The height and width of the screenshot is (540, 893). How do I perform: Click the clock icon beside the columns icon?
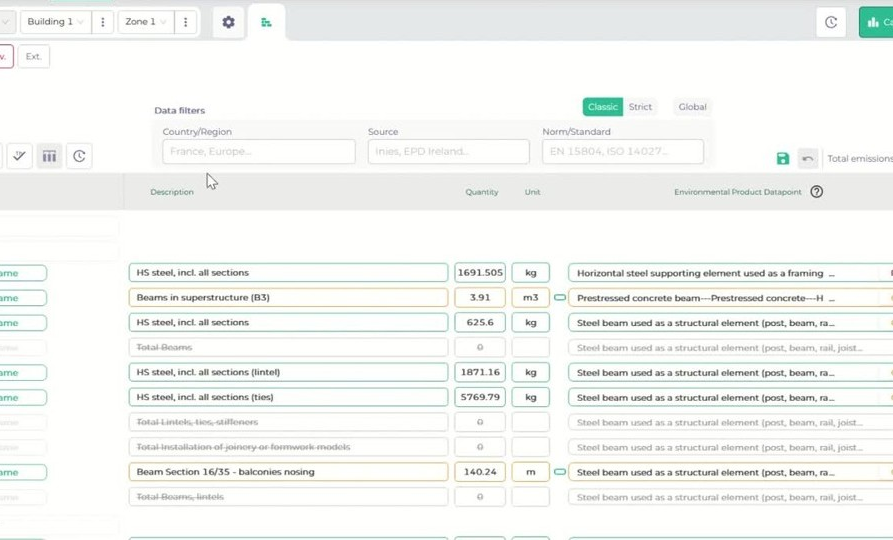click(79, 156)
